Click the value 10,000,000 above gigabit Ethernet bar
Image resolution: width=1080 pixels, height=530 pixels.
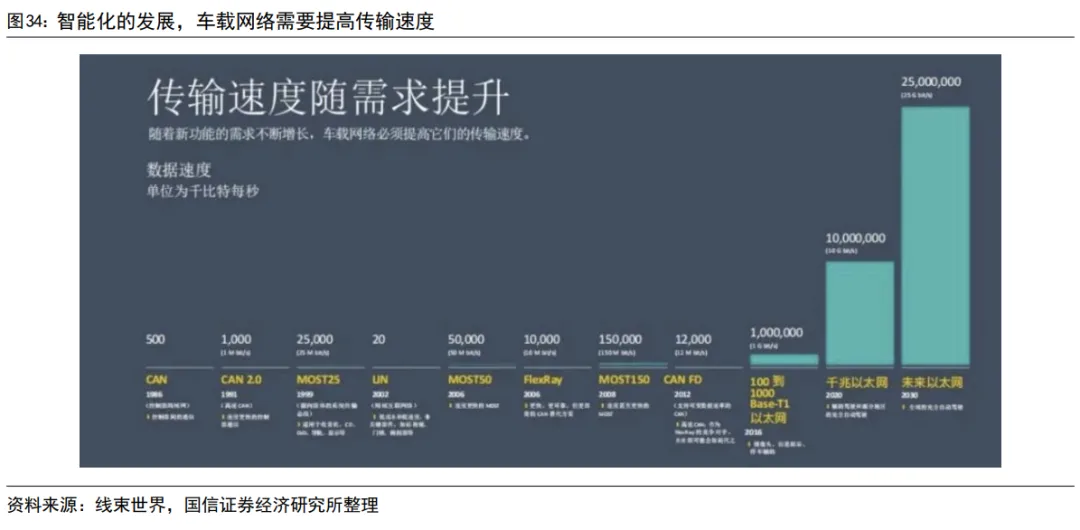[855, 238]
